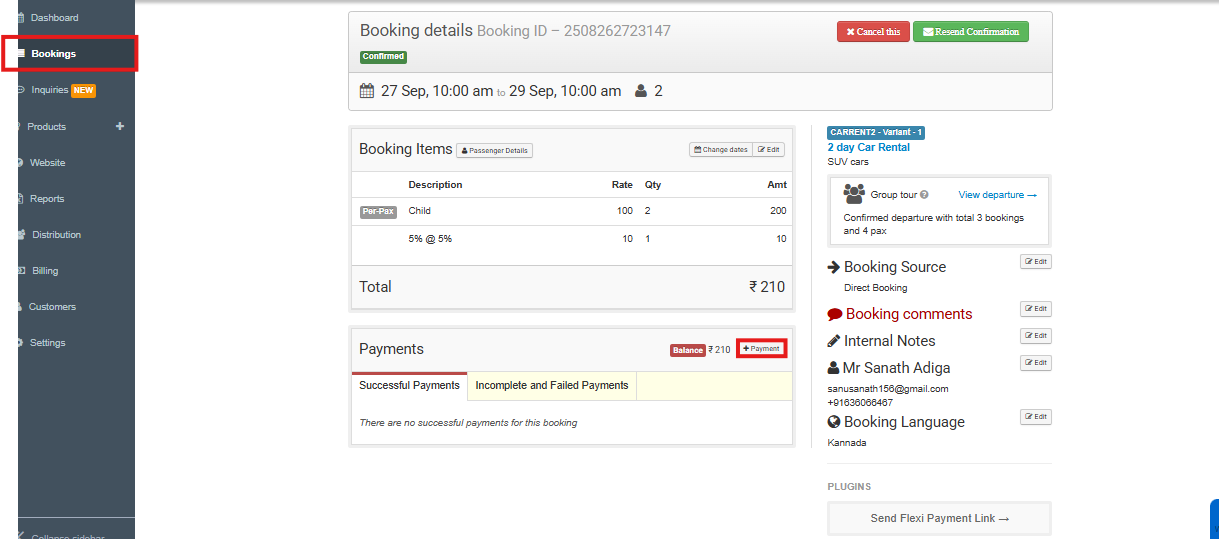This screenshot has height=539, width=1219.
Task: Open the 2 day Car Rental link
Action: pos(868,147)
